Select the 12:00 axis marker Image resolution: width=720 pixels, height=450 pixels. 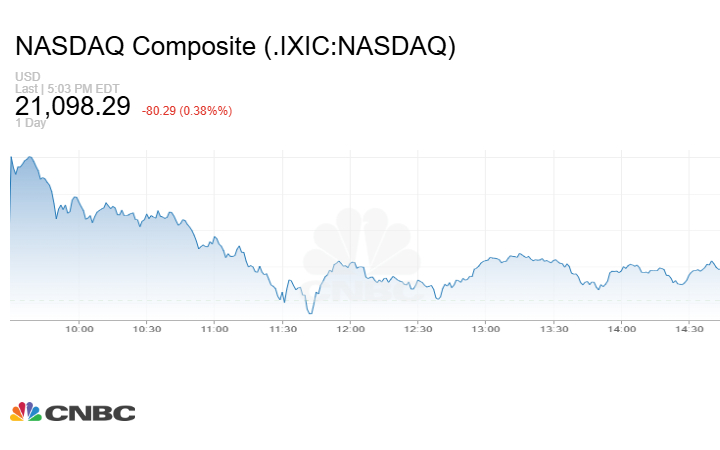(x=350, y=329)
